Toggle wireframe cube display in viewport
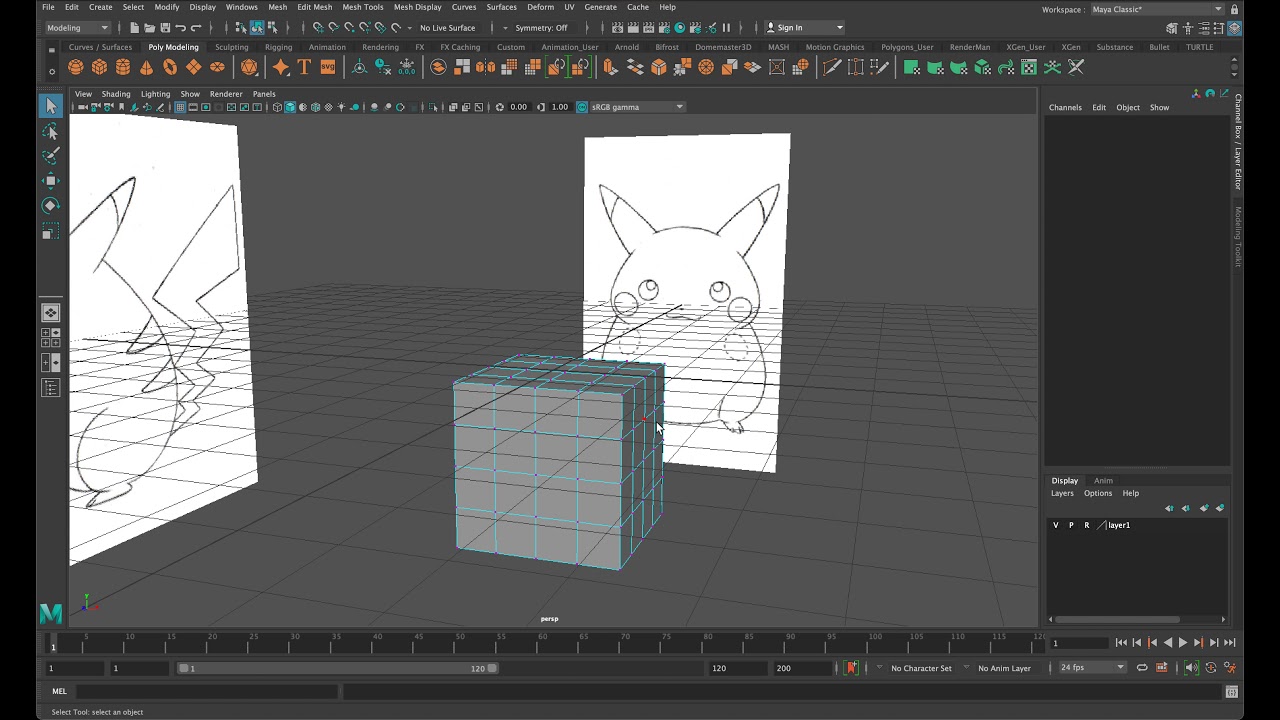Viewport: 1280px width, 720px height. (x=277, y=107)
